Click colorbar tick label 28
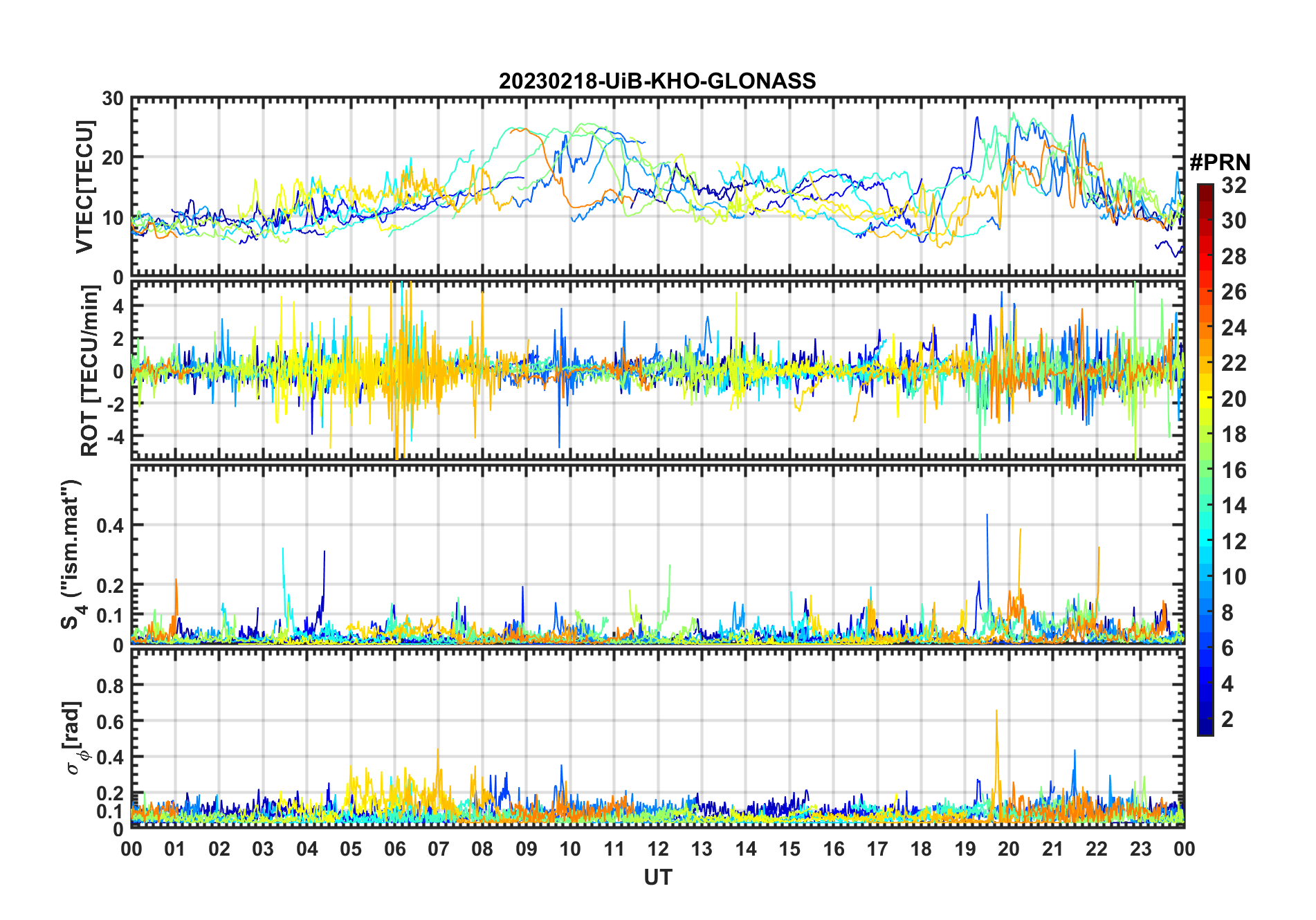1316x920 pixels. click(x=1234, y=256)
